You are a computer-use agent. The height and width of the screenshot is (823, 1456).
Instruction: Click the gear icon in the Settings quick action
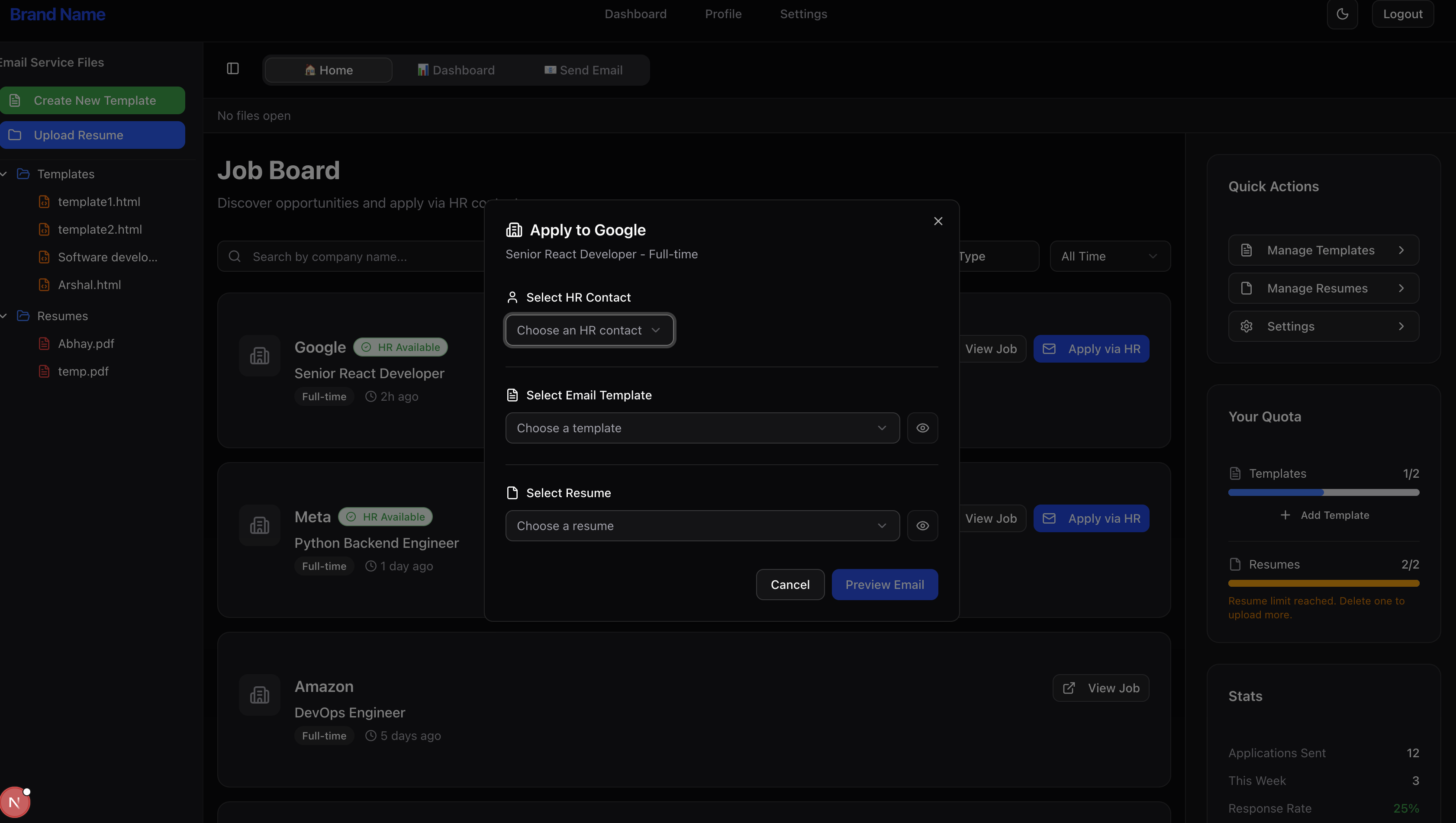(1247, 326)
